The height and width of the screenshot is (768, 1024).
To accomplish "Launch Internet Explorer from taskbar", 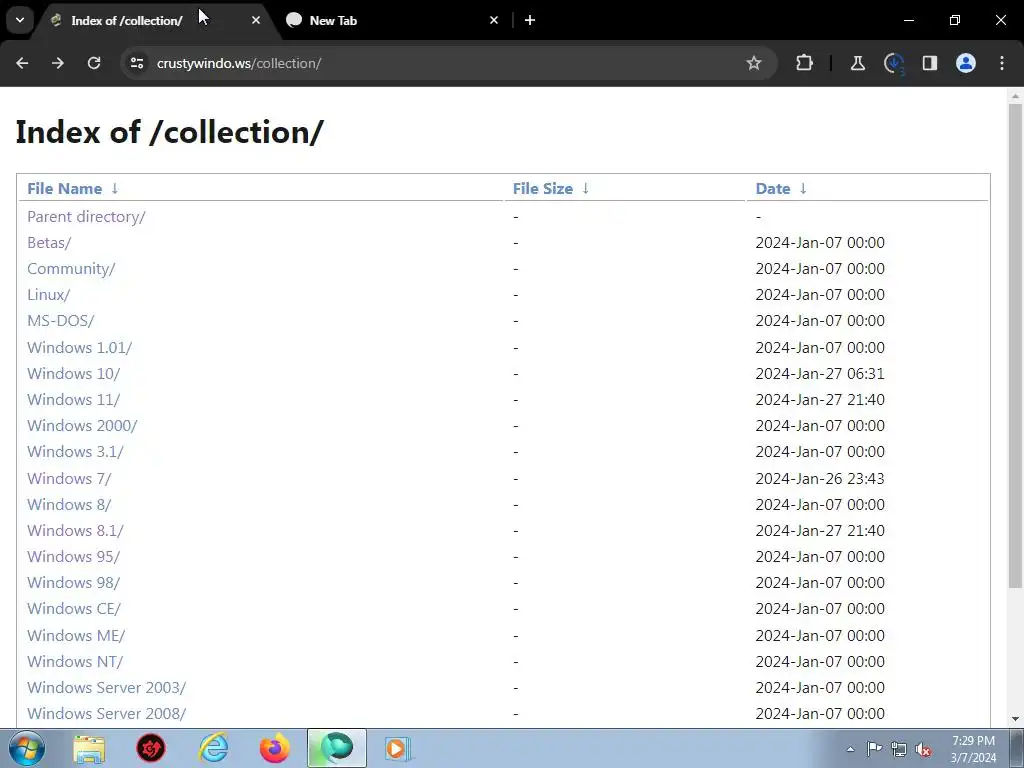I will coord(214,748).
